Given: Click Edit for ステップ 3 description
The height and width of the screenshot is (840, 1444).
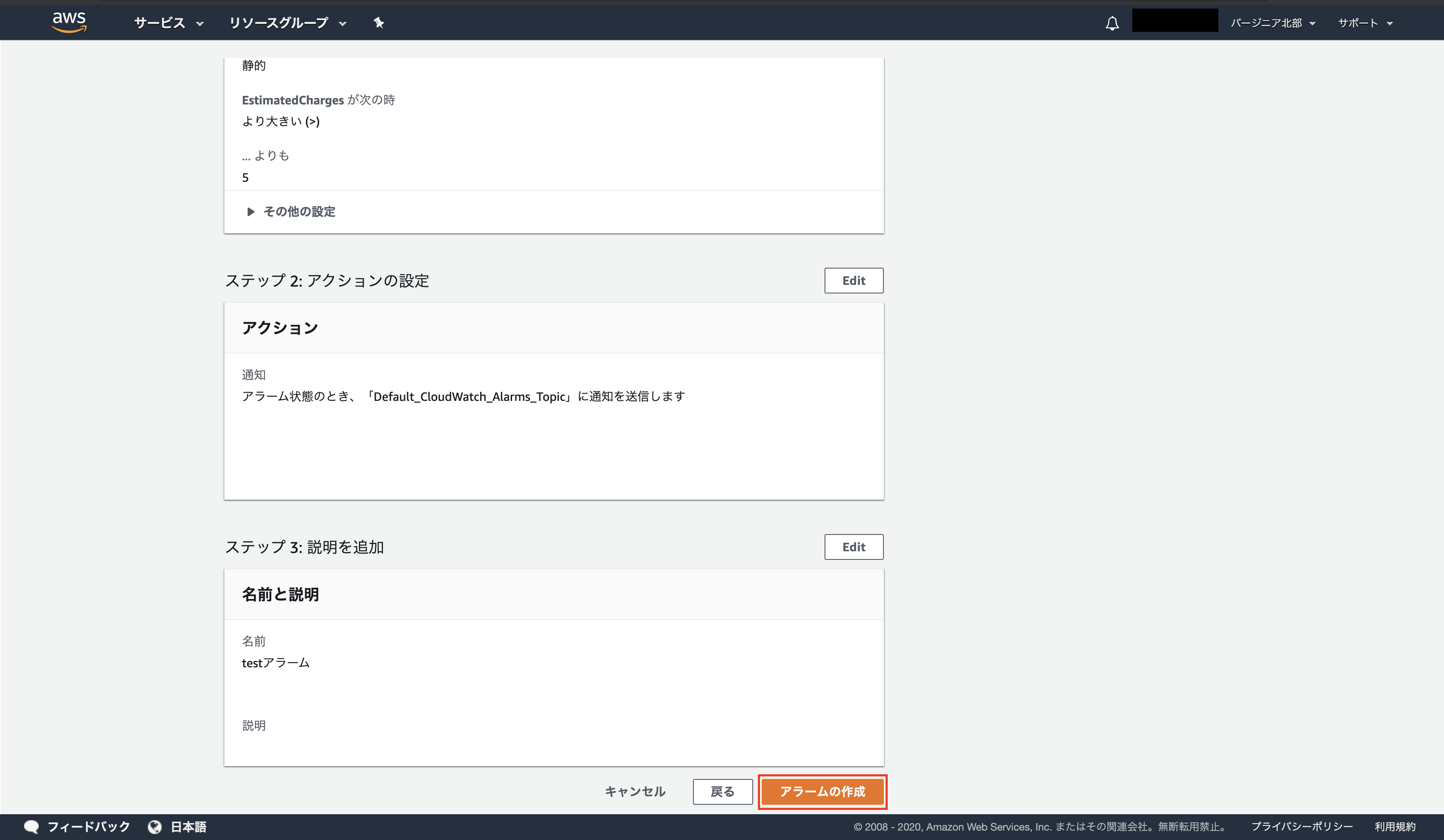Looking at the screenshot, I should [x=853, y=547].
